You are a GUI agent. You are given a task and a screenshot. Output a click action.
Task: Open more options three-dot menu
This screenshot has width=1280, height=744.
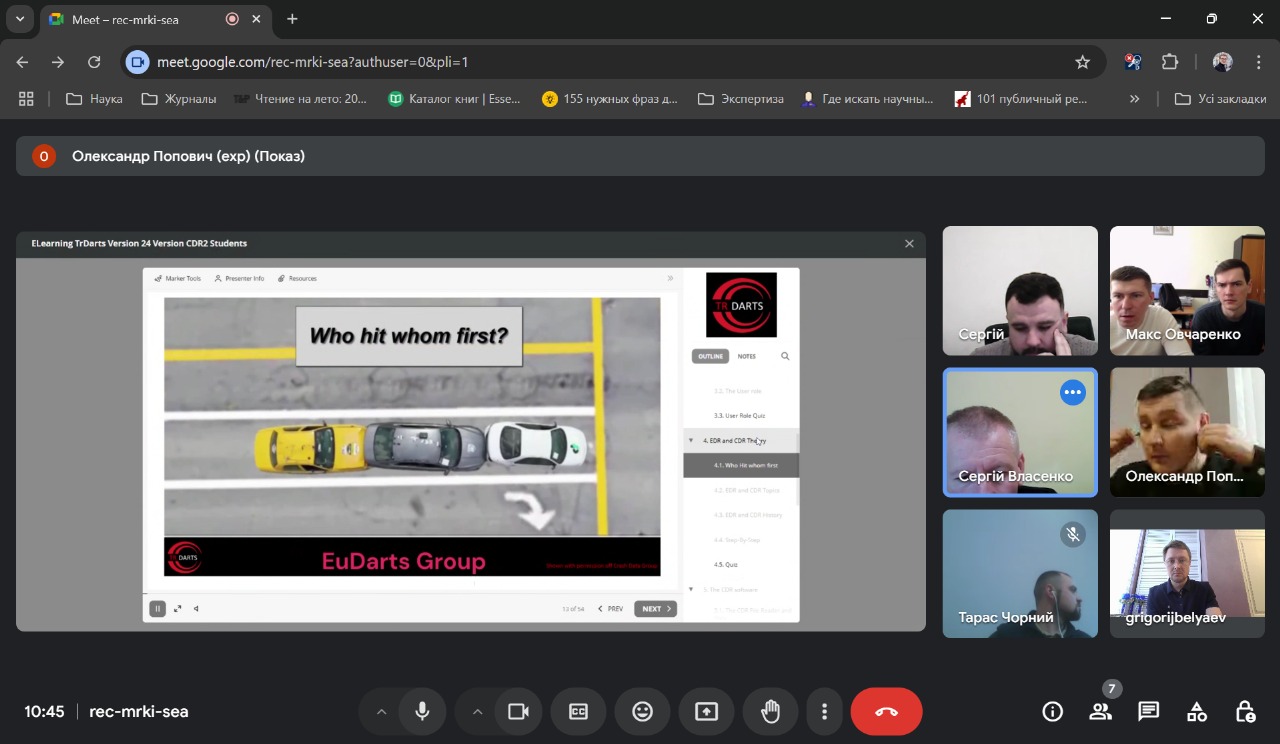point(824,712)
